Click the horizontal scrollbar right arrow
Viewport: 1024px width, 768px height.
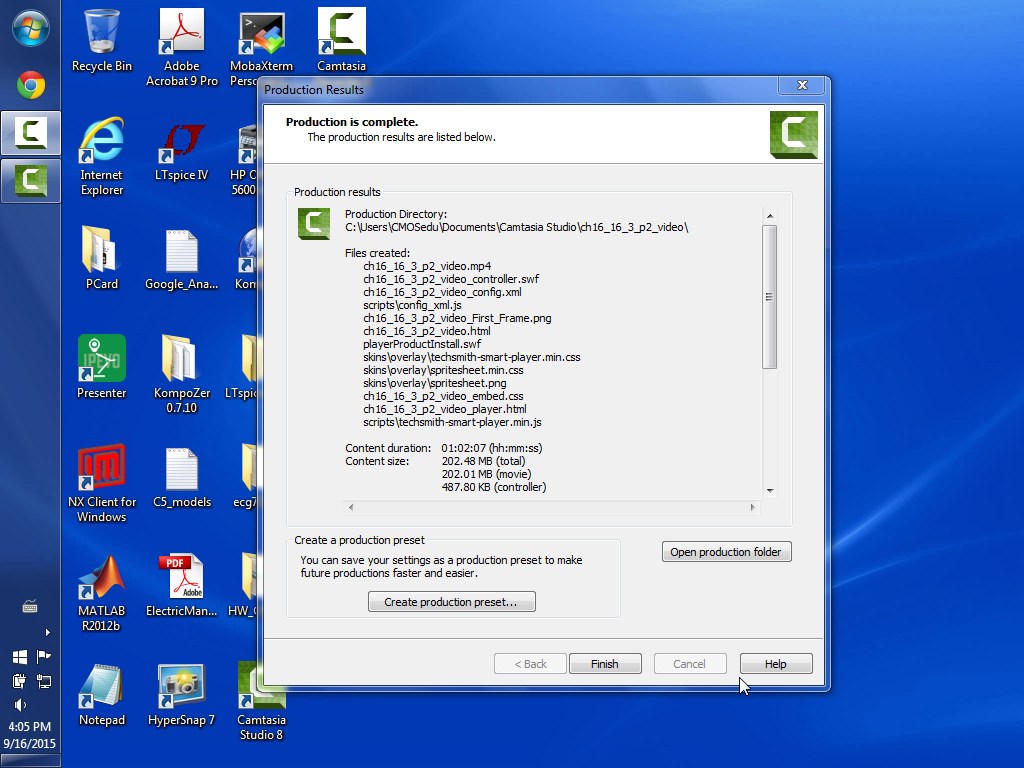[753, 508]
